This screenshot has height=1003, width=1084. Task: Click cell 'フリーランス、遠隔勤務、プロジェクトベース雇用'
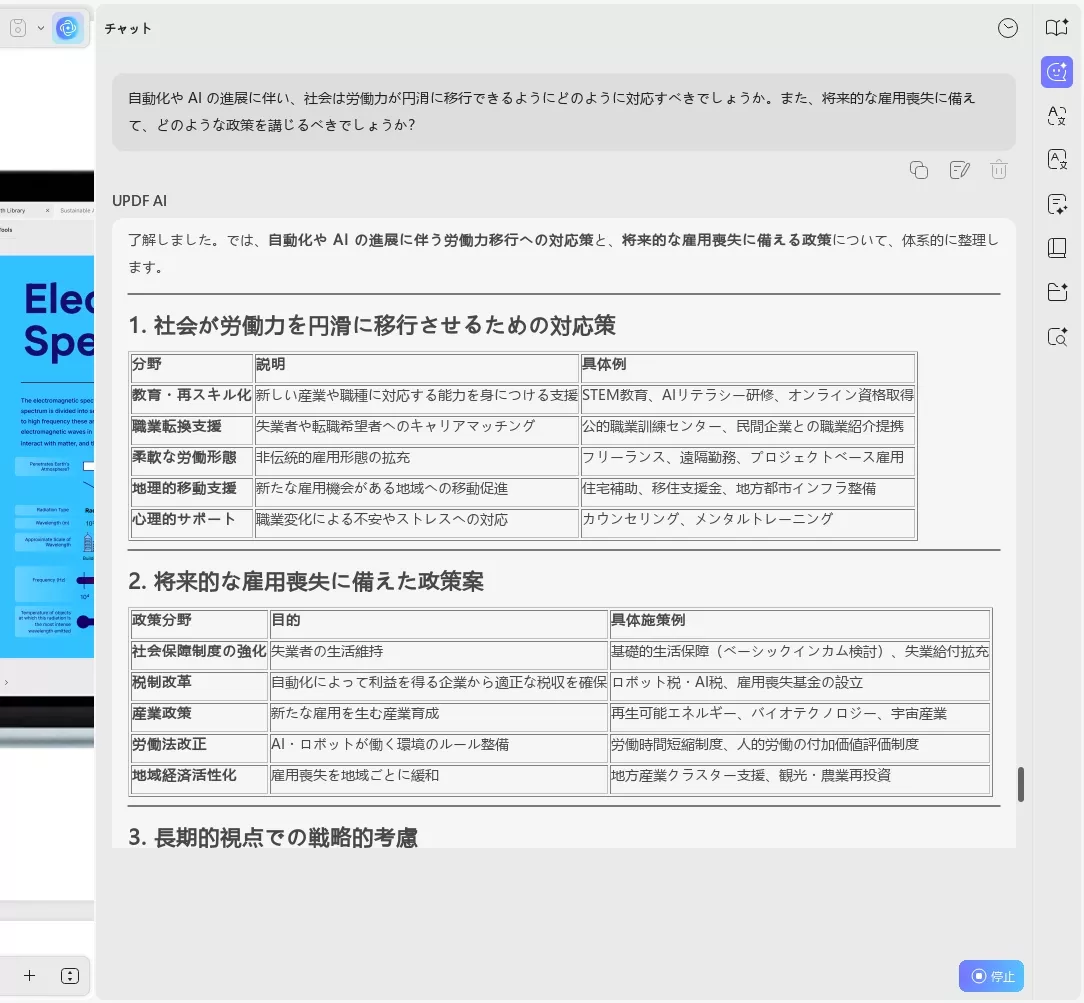748,460
